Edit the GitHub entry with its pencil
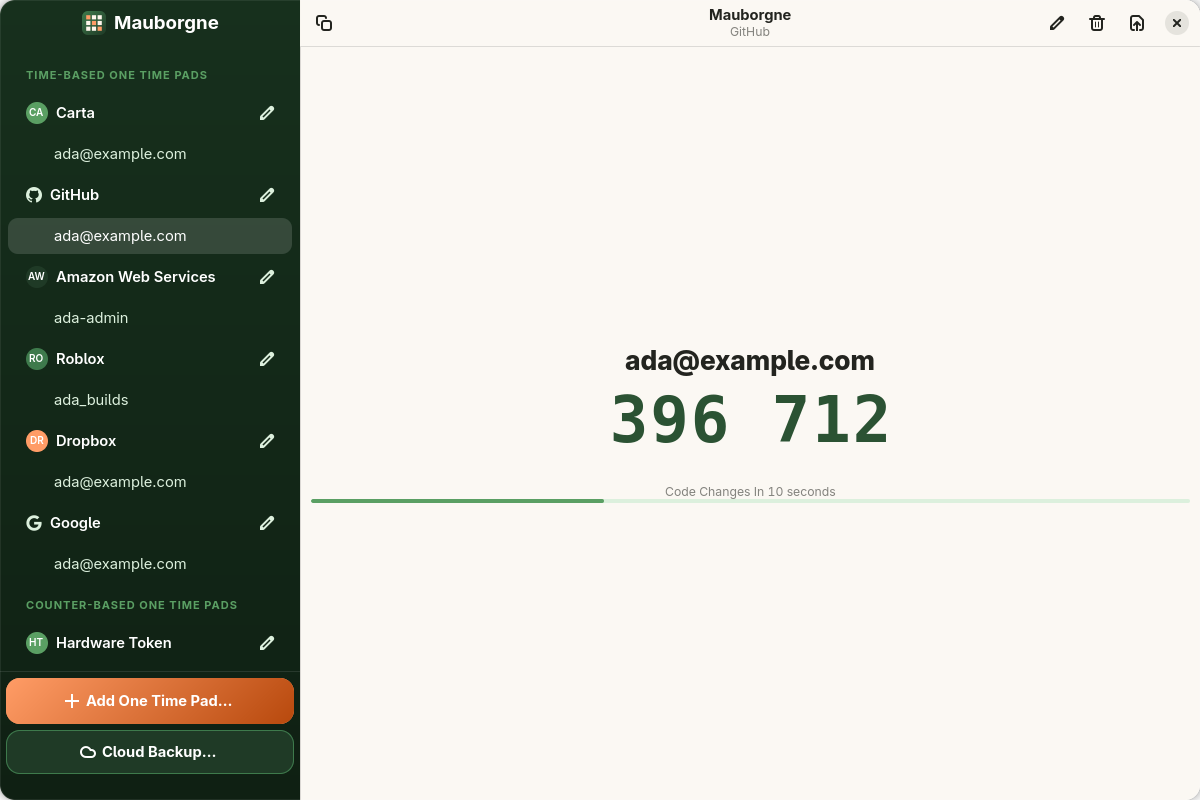The image size is (1200, 800). [x=267, y=195]
